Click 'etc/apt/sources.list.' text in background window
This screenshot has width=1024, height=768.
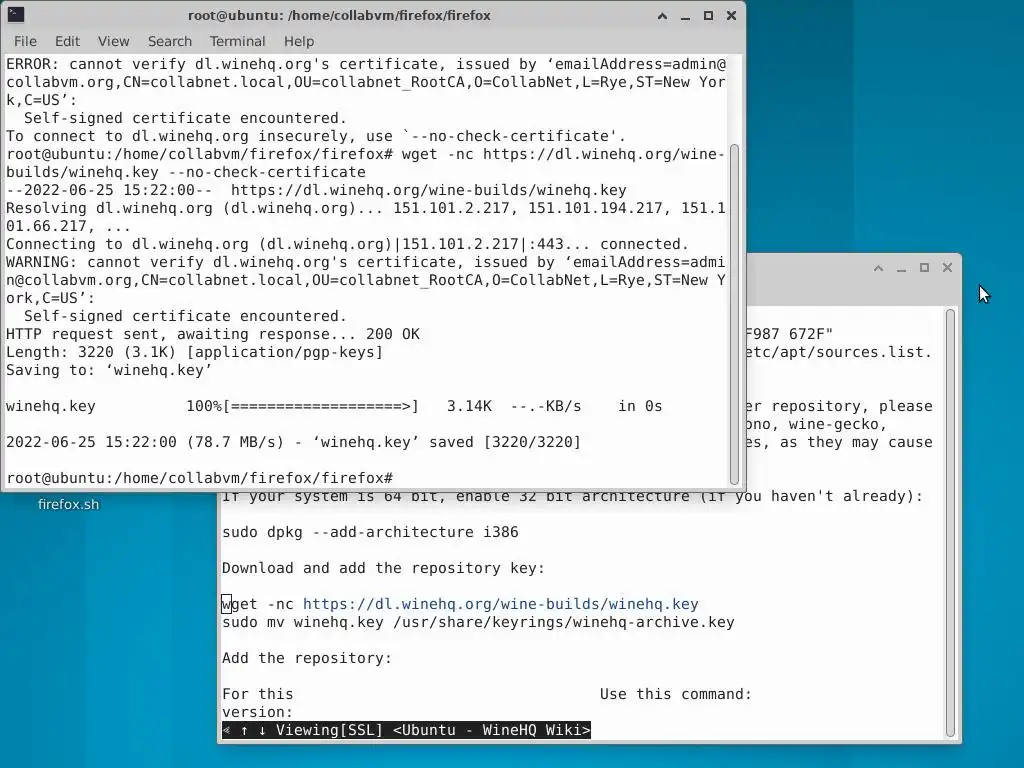click(839, 352)
